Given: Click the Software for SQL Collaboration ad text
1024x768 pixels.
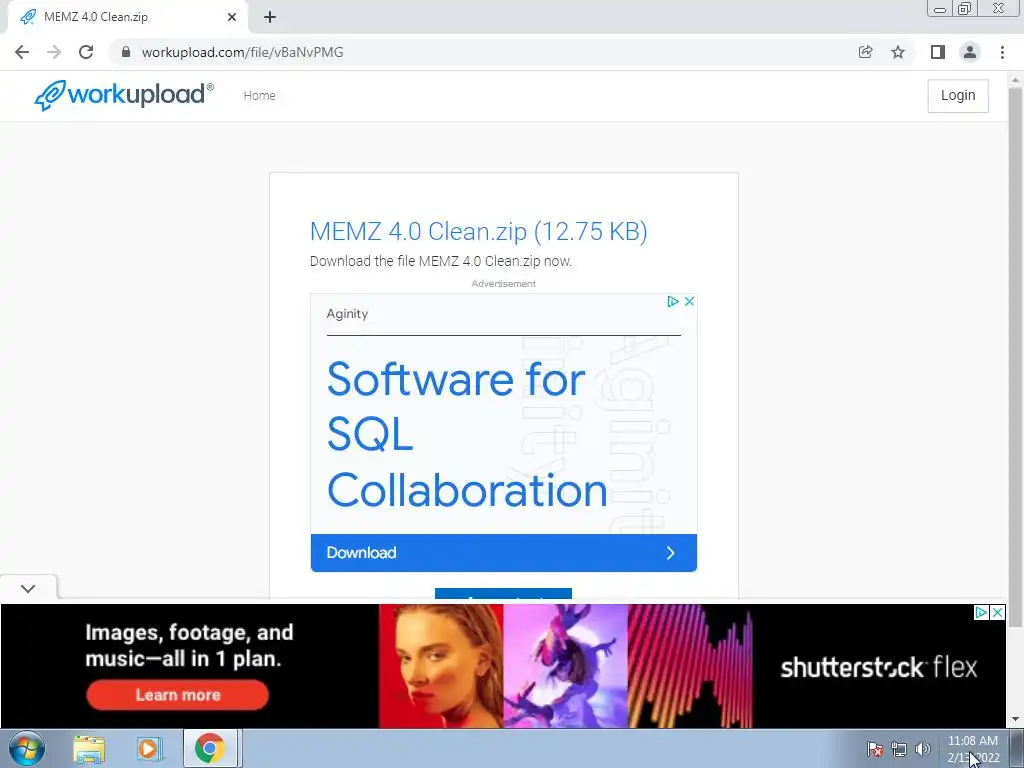Looking at the screenshot, I should (x=467, y=434).
